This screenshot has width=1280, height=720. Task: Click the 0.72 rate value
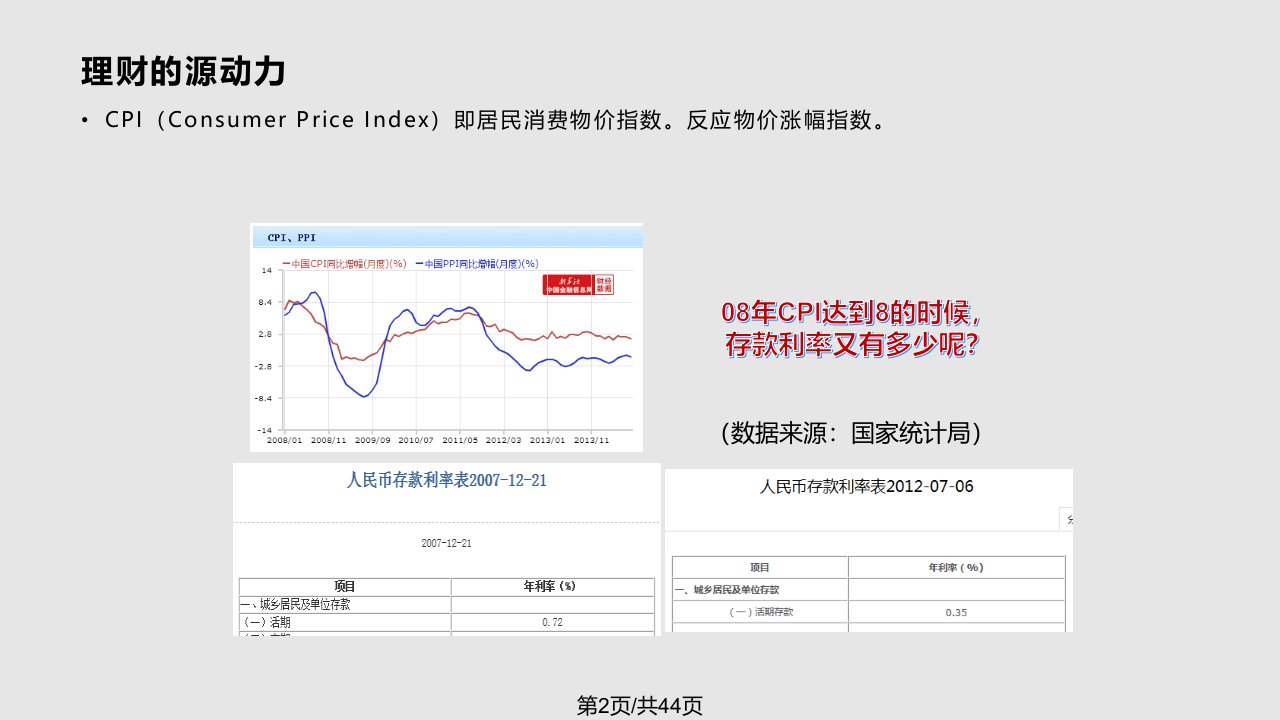(552, 622)
